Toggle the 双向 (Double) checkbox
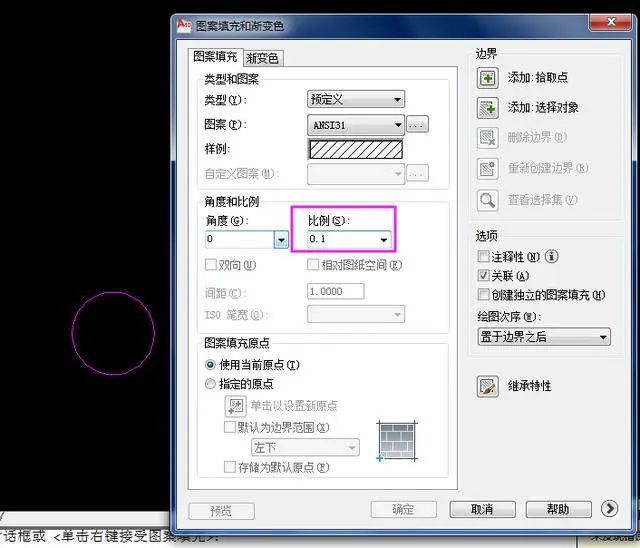640x548 pixels. pyautogui.click(x=211, y=264)
